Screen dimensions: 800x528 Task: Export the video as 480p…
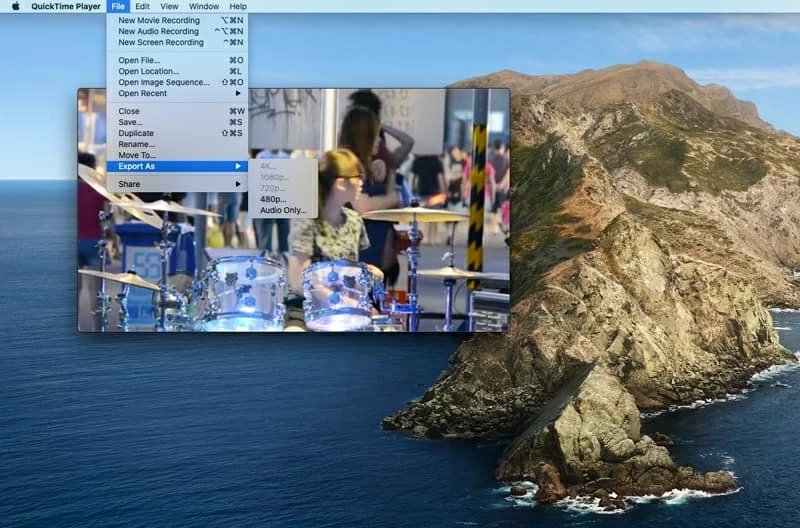pos(273,199)
